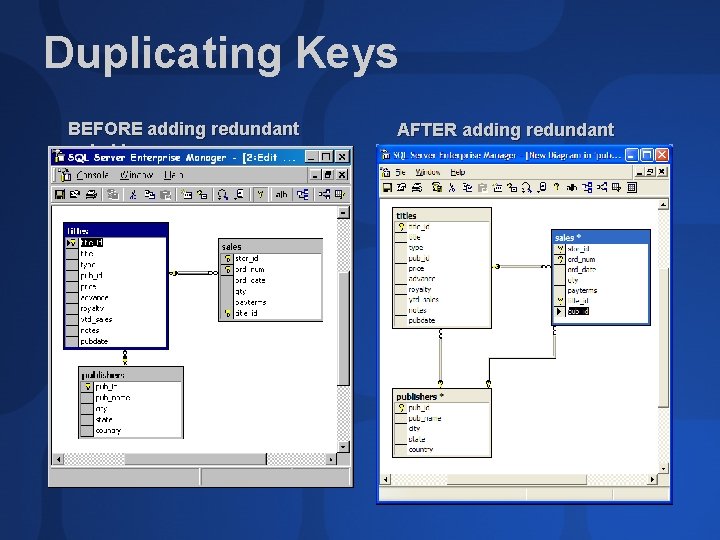
Task: Click Print icon in AFTER window toolbar
Action: click(417, 187)
